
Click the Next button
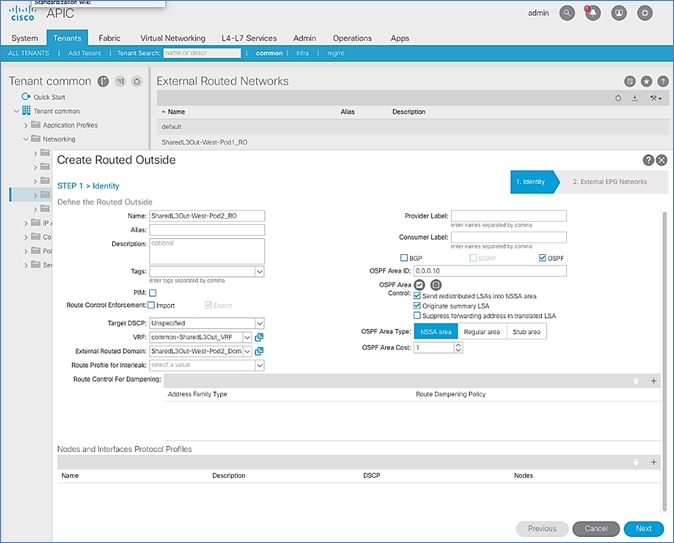click(643, 528)
